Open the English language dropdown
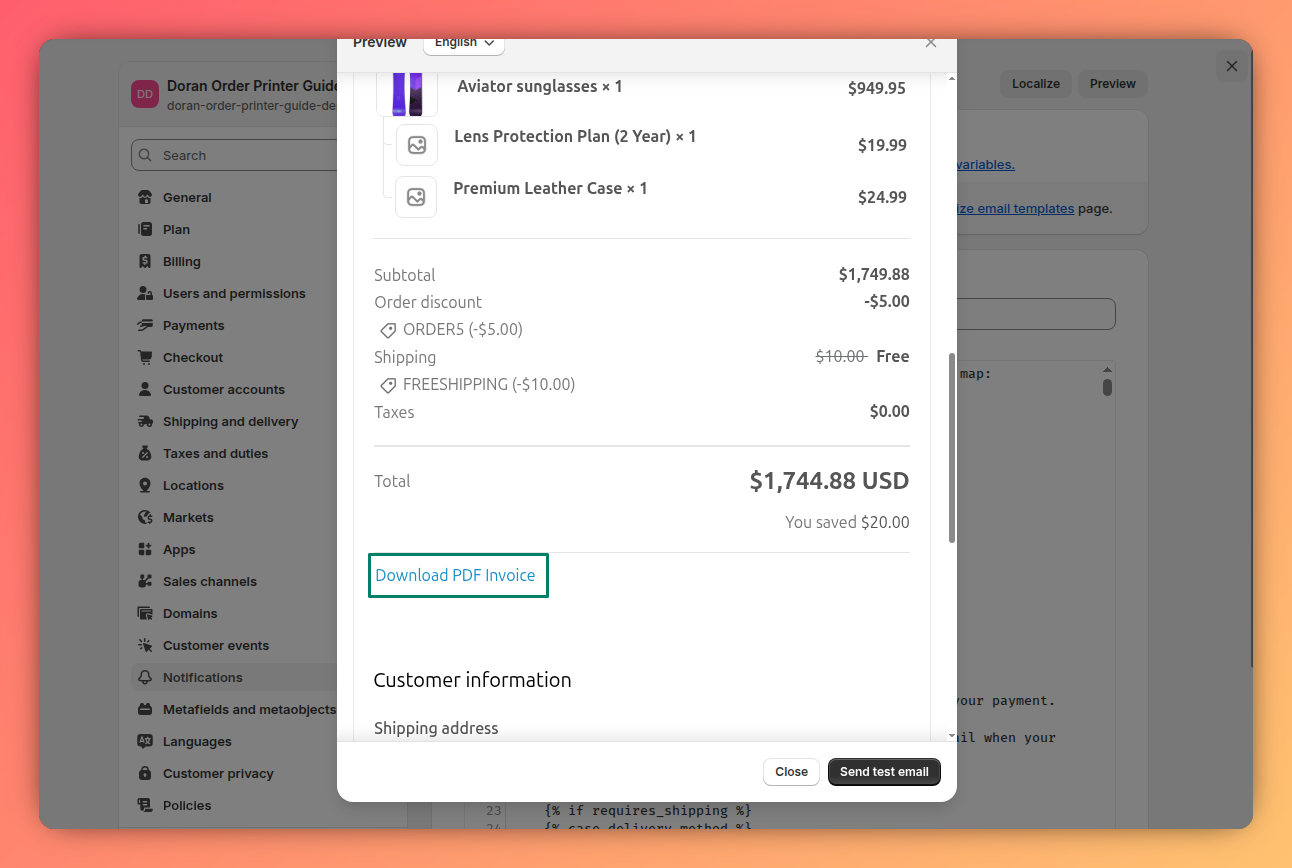 [x=464, y=43]
